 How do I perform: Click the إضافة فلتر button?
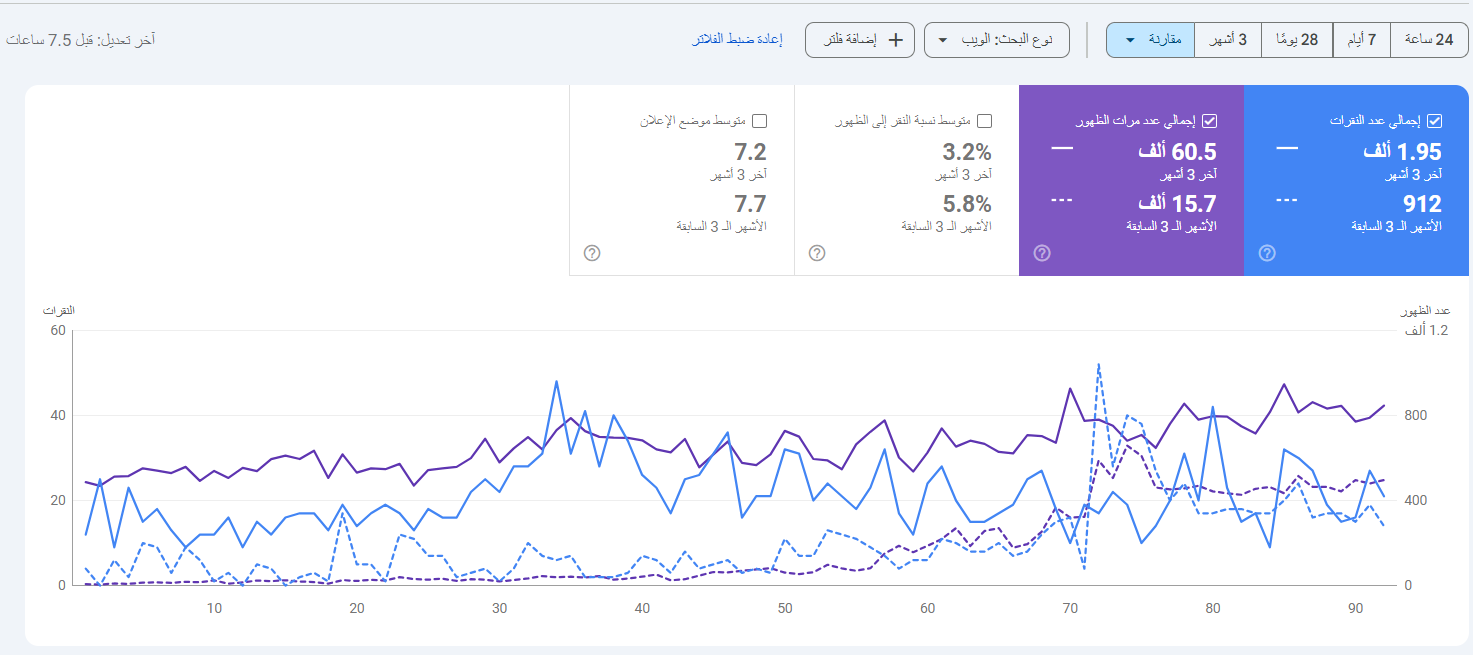click(858, 39)
